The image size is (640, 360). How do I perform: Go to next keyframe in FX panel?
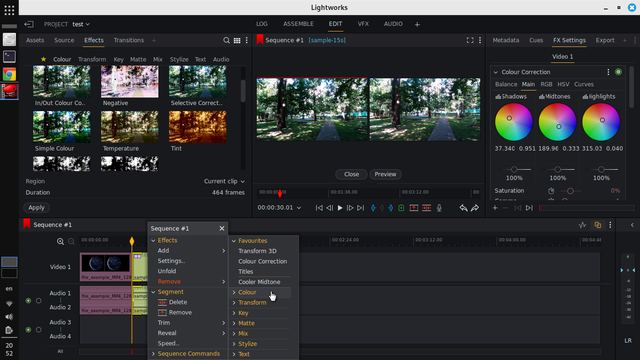point(529,208)
